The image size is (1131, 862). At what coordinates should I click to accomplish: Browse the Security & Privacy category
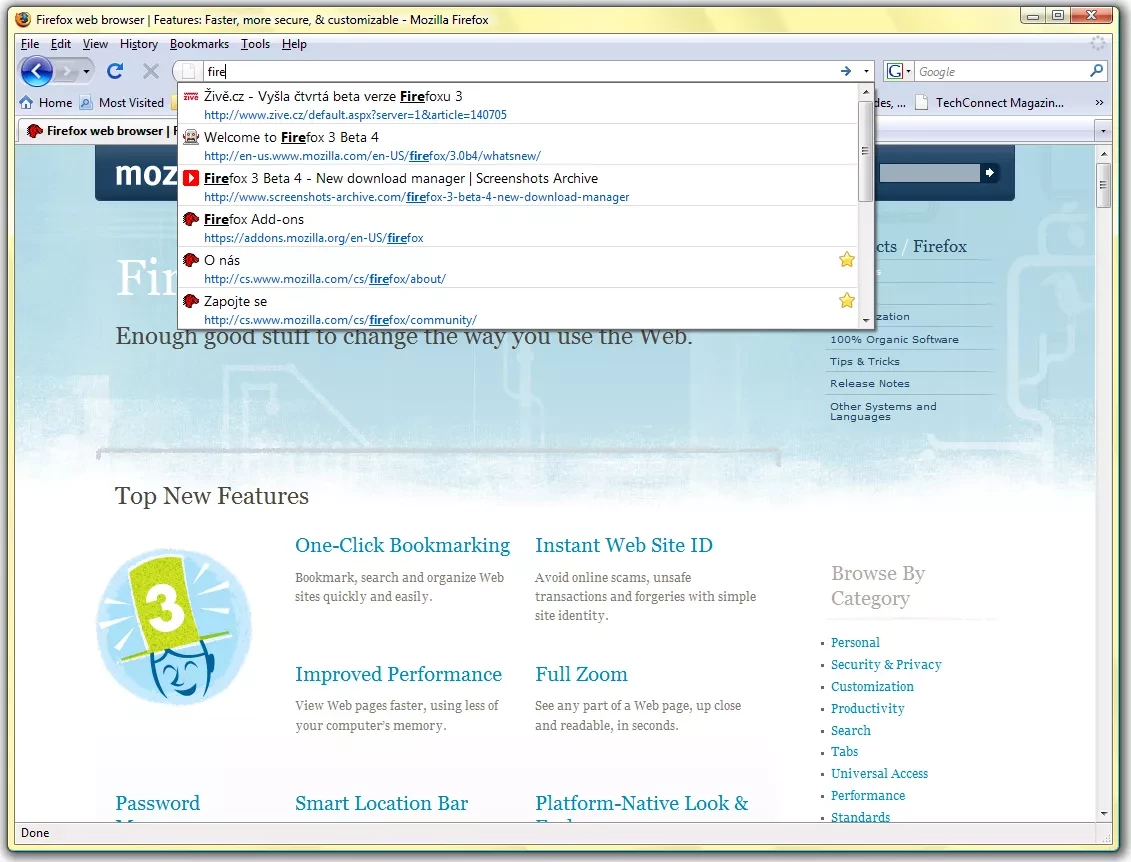point(886,664)
